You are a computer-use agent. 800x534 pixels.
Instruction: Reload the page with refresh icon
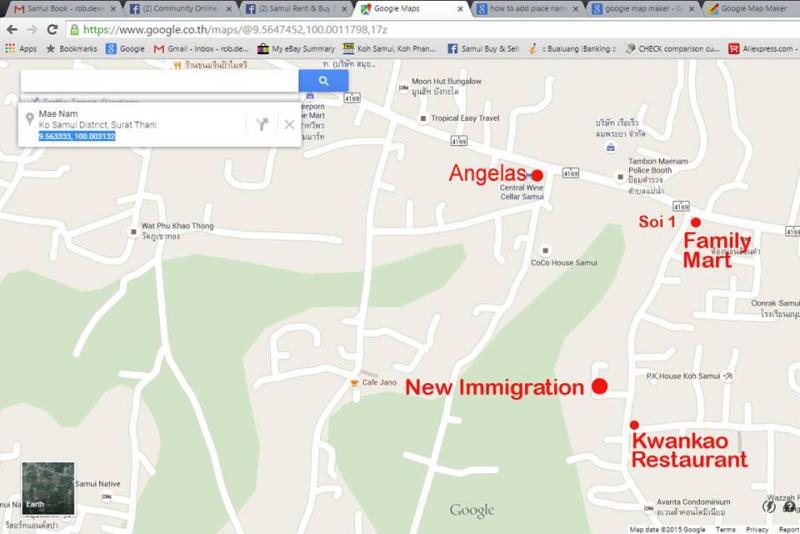click(x=52, y=30)
